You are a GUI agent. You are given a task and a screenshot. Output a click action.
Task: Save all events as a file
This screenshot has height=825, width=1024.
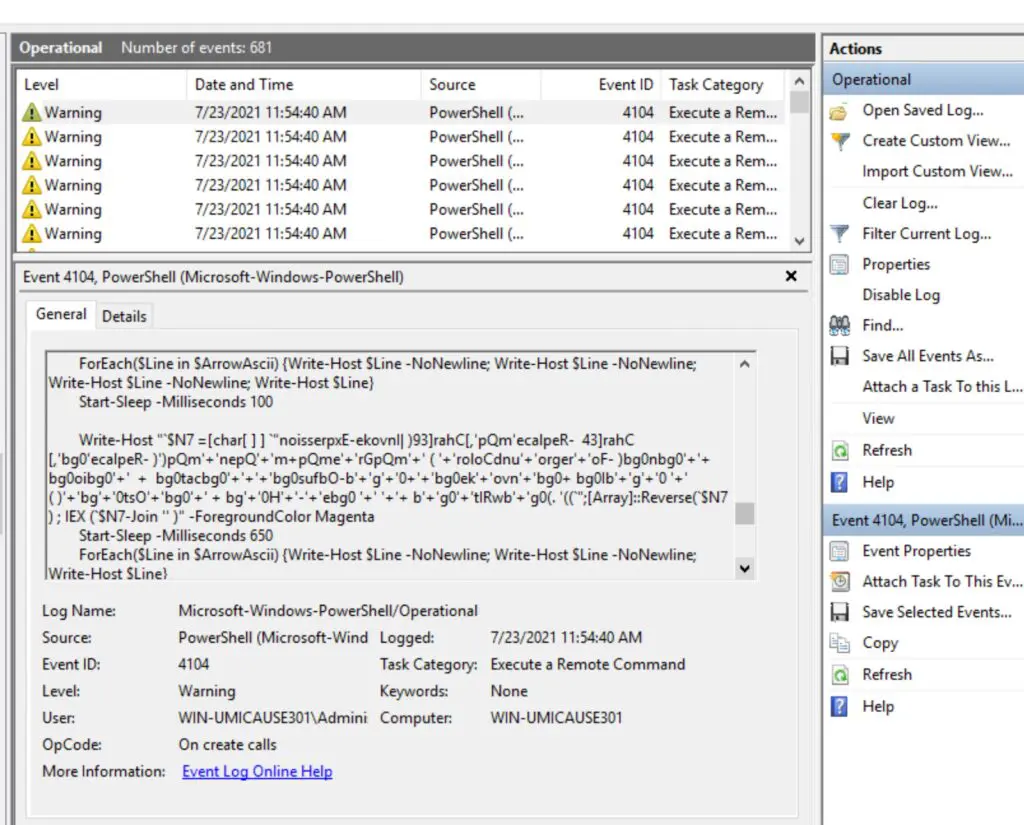927,356
